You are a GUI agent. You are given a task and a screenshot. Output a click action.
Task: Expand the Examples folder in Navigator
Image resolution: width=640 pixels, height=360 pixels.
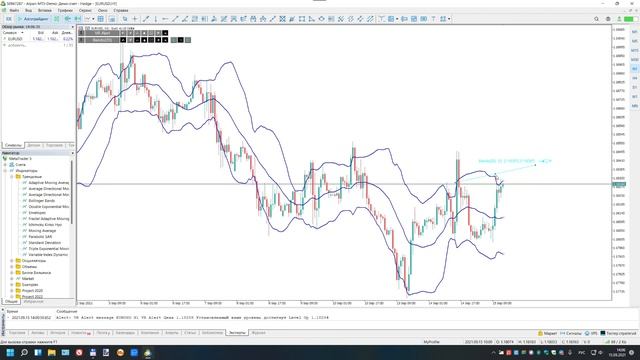[12, 284]
